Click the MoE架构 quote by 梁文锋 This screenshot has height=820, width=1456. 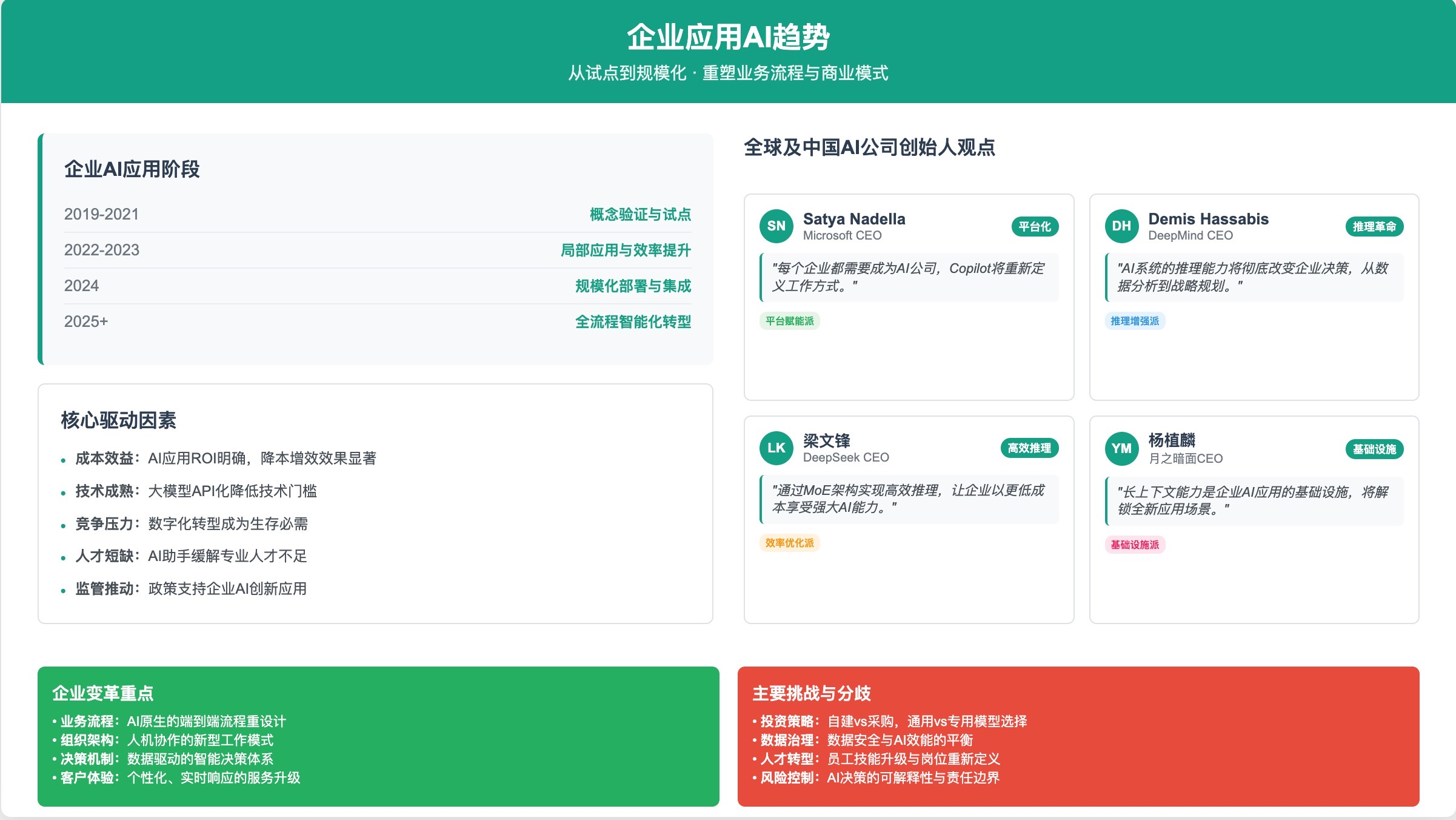[909, 499]
